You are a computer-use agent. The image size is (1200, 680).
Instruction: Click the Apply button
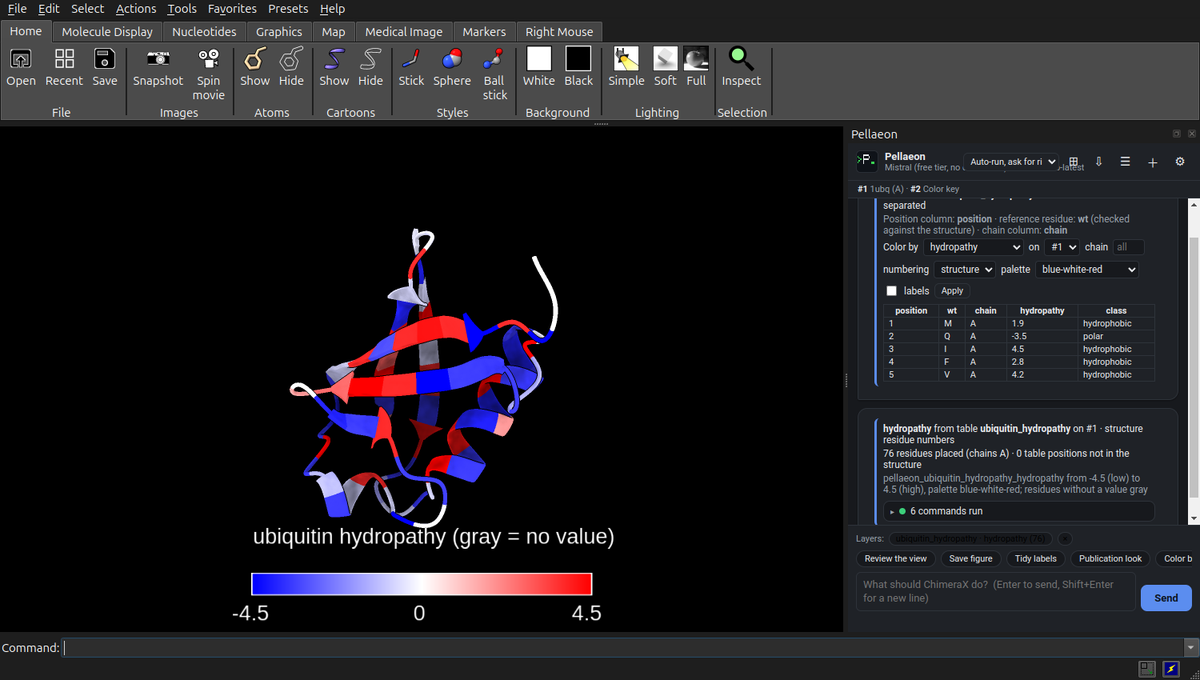coord(952,291)
